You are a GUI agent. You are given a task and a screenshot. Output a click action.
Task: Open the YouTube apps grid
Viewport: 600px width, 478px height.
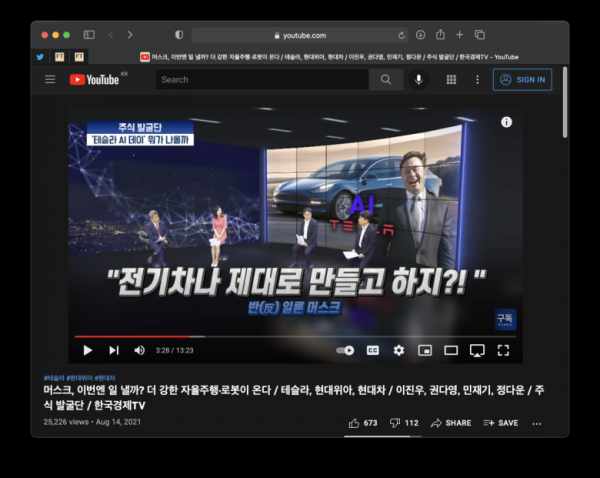coord(451,80)
